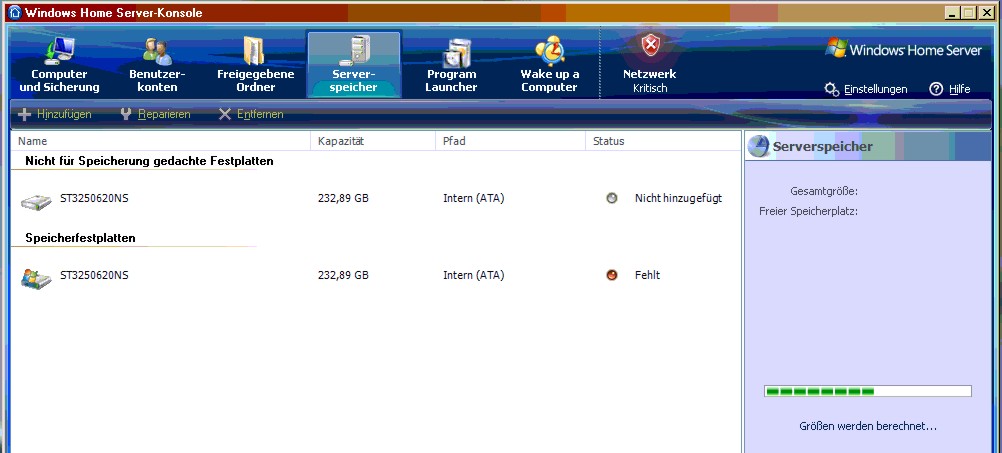Click the 232,89 GB capacity of the missing drive
Viewport: 1002px width, 453px height.
click(343, 275)
